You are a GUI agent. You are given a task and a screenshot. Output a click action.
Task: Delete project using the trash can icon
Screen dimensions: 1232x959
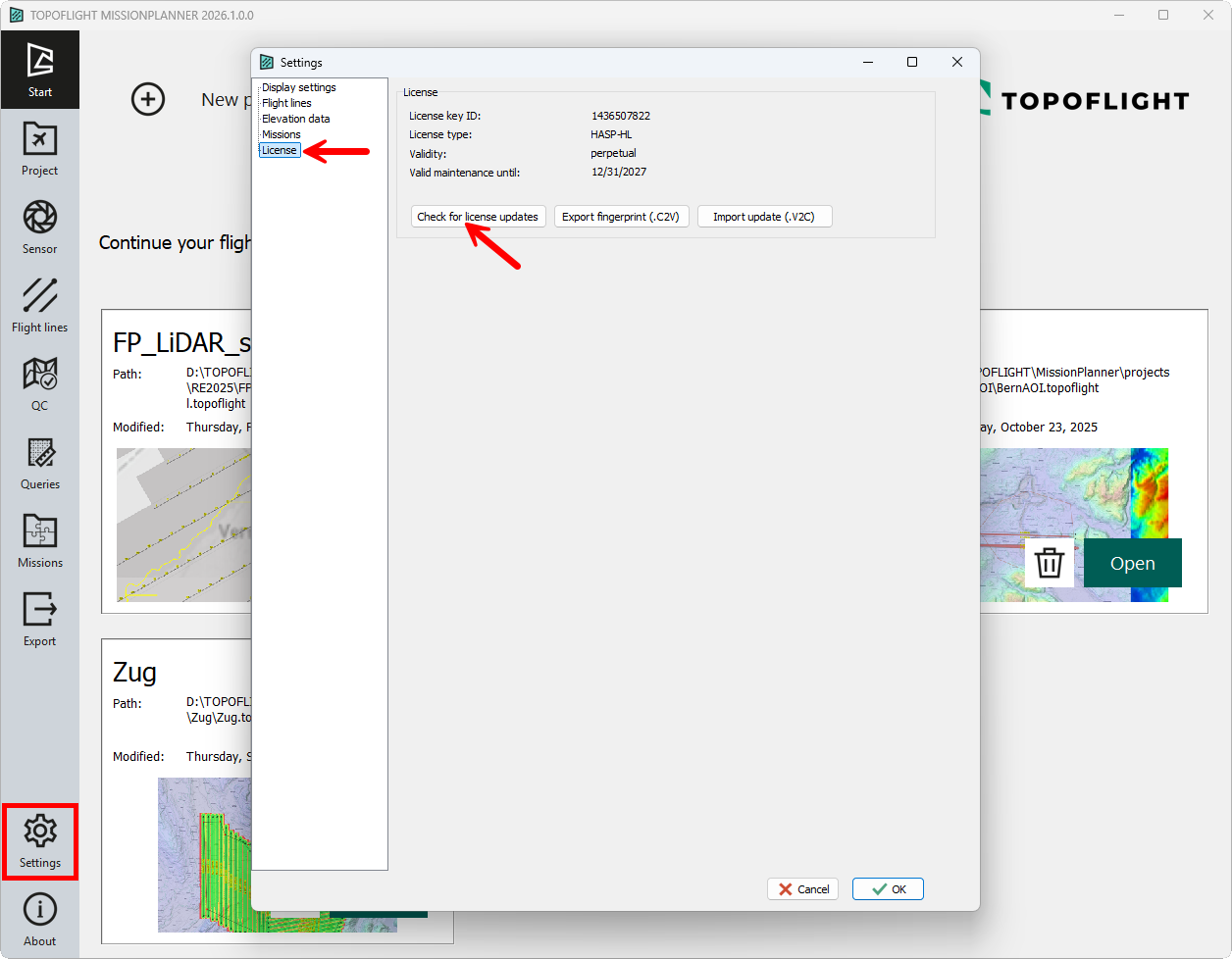[1050, 564]
